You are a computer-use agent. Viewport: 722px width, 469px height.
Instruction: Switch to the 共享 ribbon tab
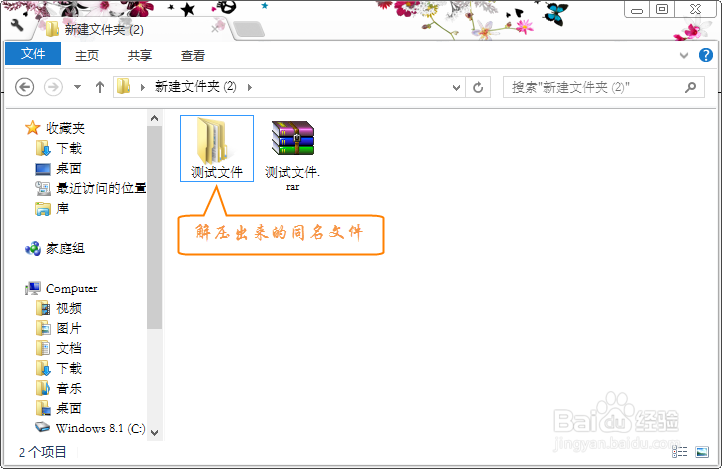point(140,55)
